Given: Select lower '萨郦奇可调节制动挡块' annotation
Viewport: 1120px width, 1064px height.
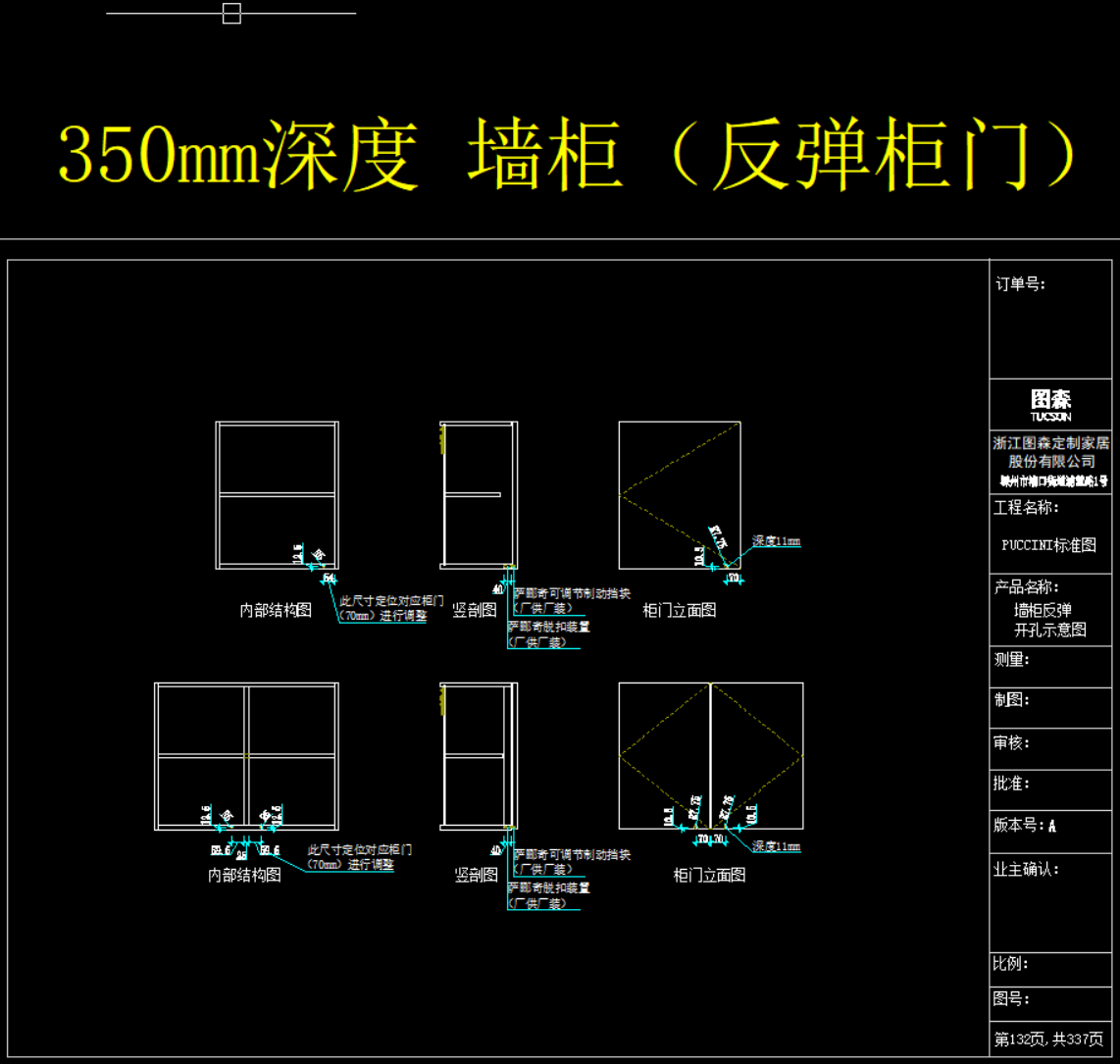Looking at the screenshot, I should click(x=572, y=862).
